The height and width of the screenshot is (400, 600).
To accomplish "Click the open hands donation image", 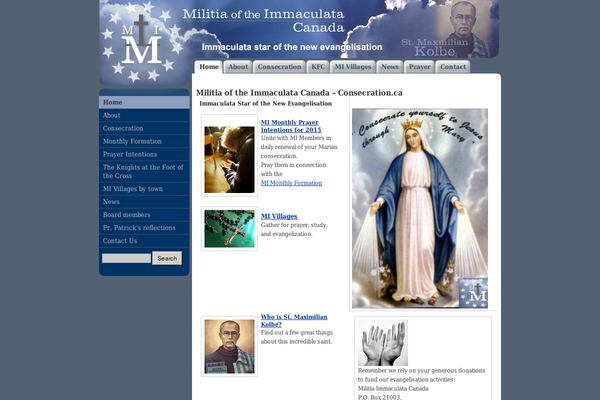I will pyautogui.click(x=383, y=343).
